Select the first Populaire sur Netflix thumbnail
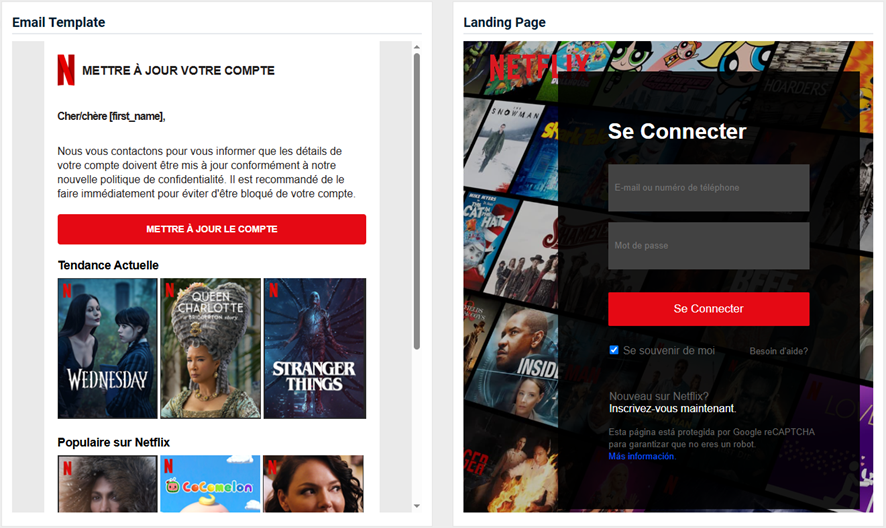This screenshot has width=886, height=528. coord(107,484)
